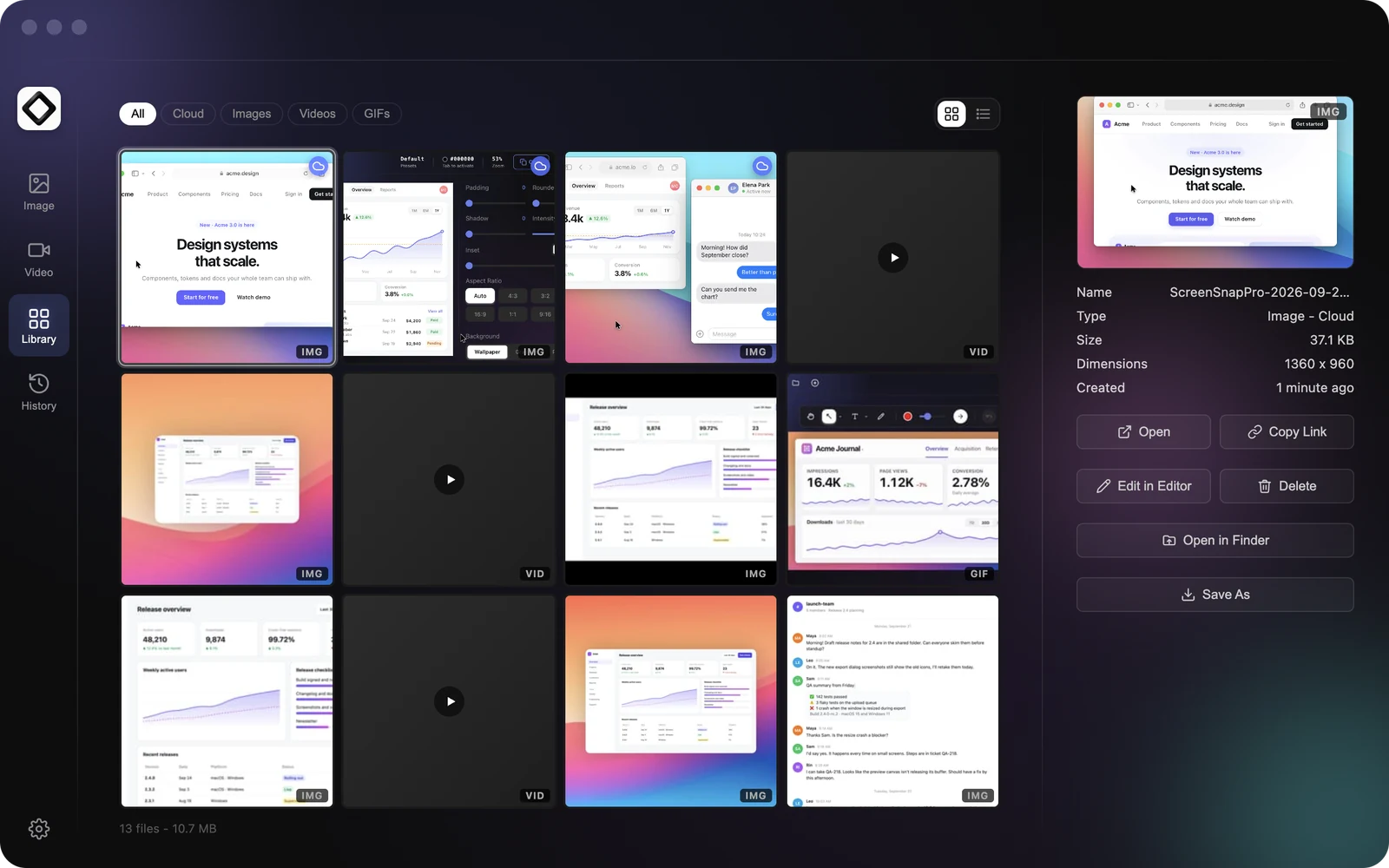Filter library by GIFs

click(377, 114)
